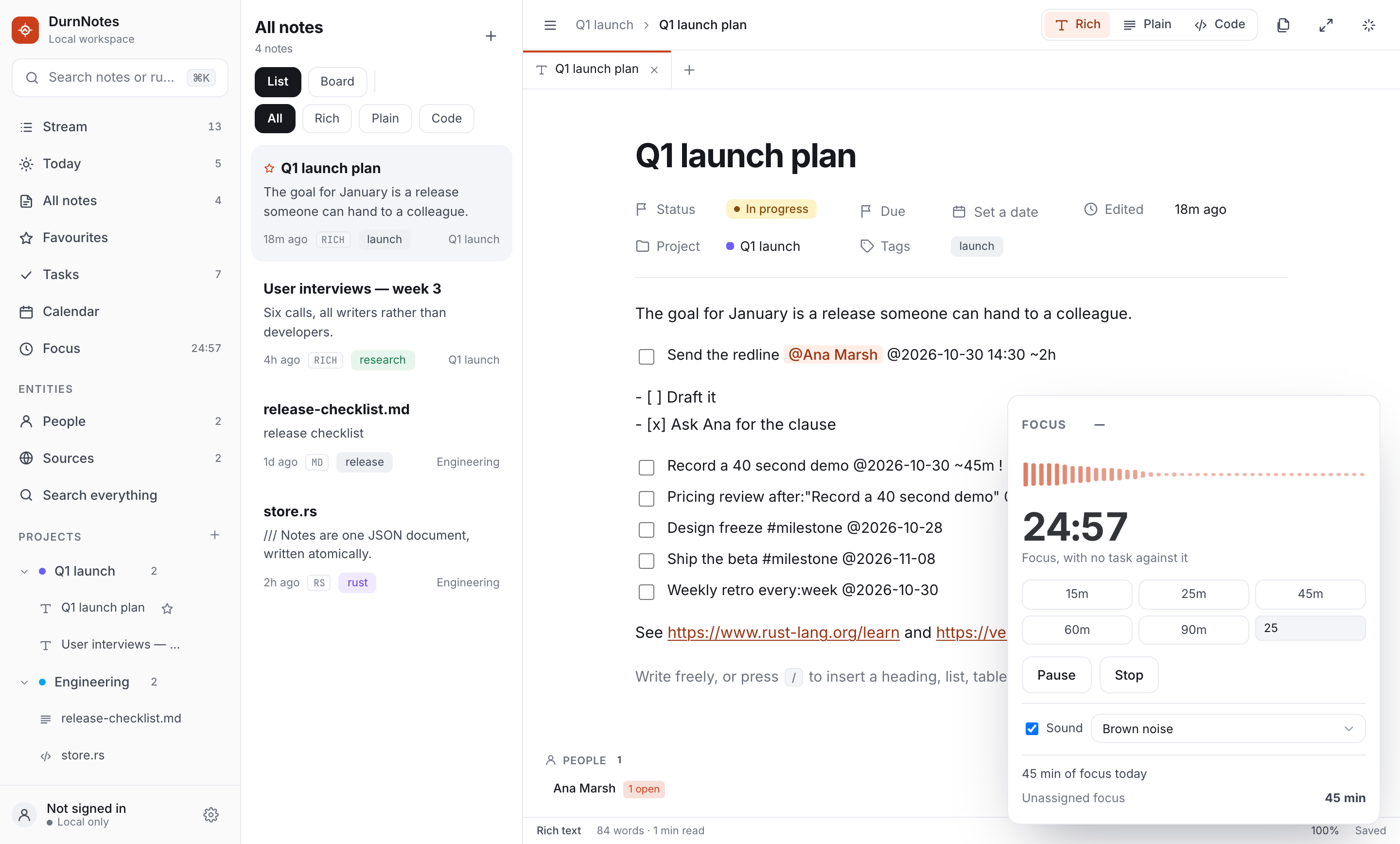Collapse the Engineering project
This screenshot has width=1400, height=844.
coord(24,682)
